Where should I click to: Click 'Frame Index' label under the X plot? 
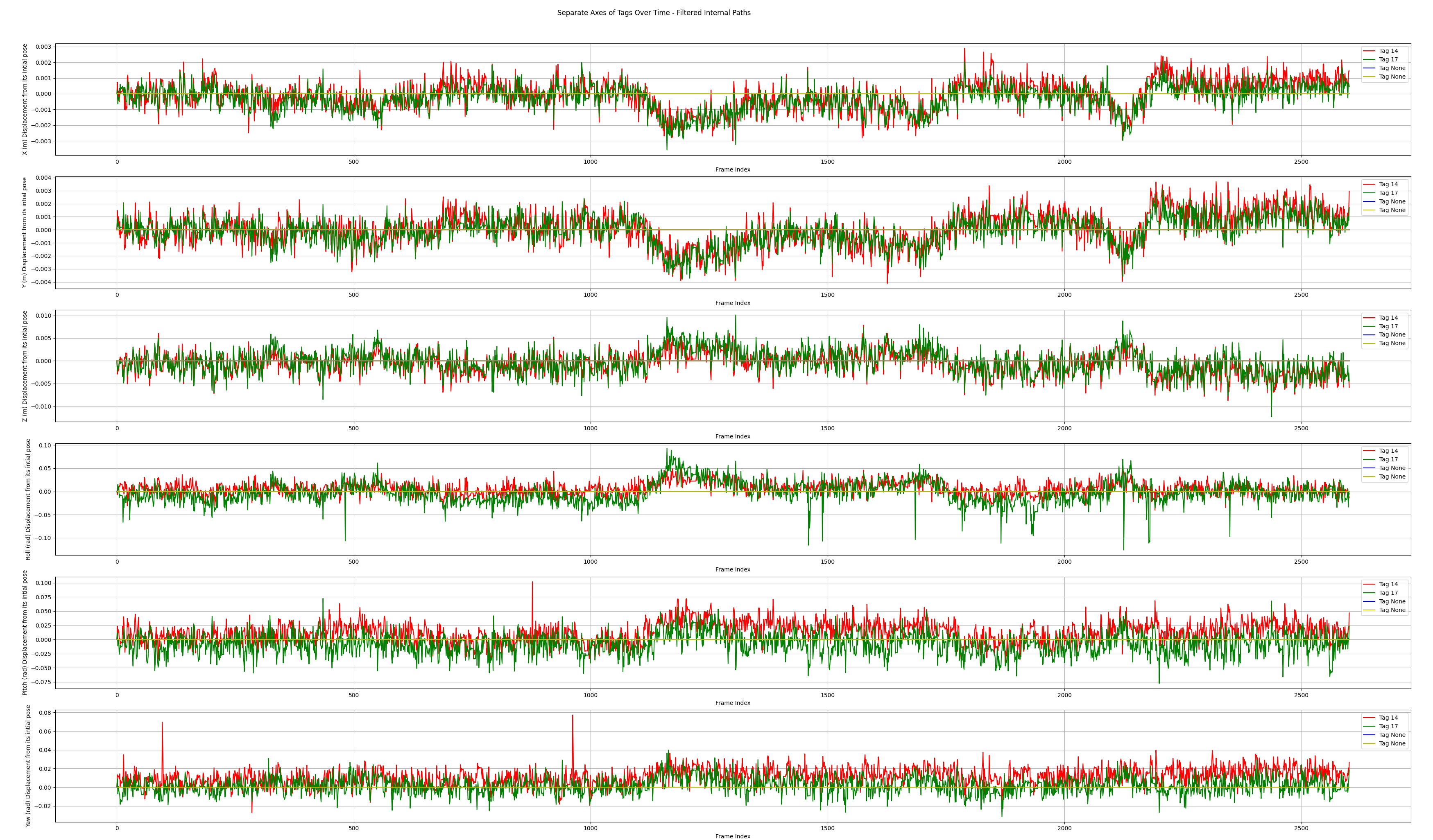(732, 169)
